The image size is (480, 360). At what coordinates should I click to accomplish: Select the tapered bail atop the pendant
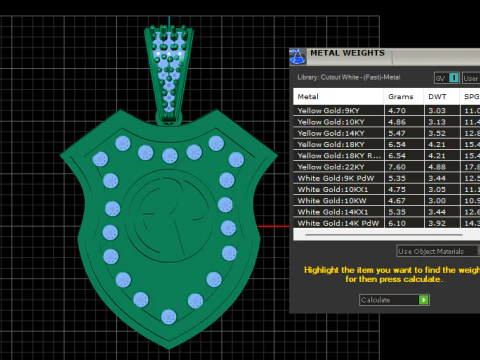(169, 75)
